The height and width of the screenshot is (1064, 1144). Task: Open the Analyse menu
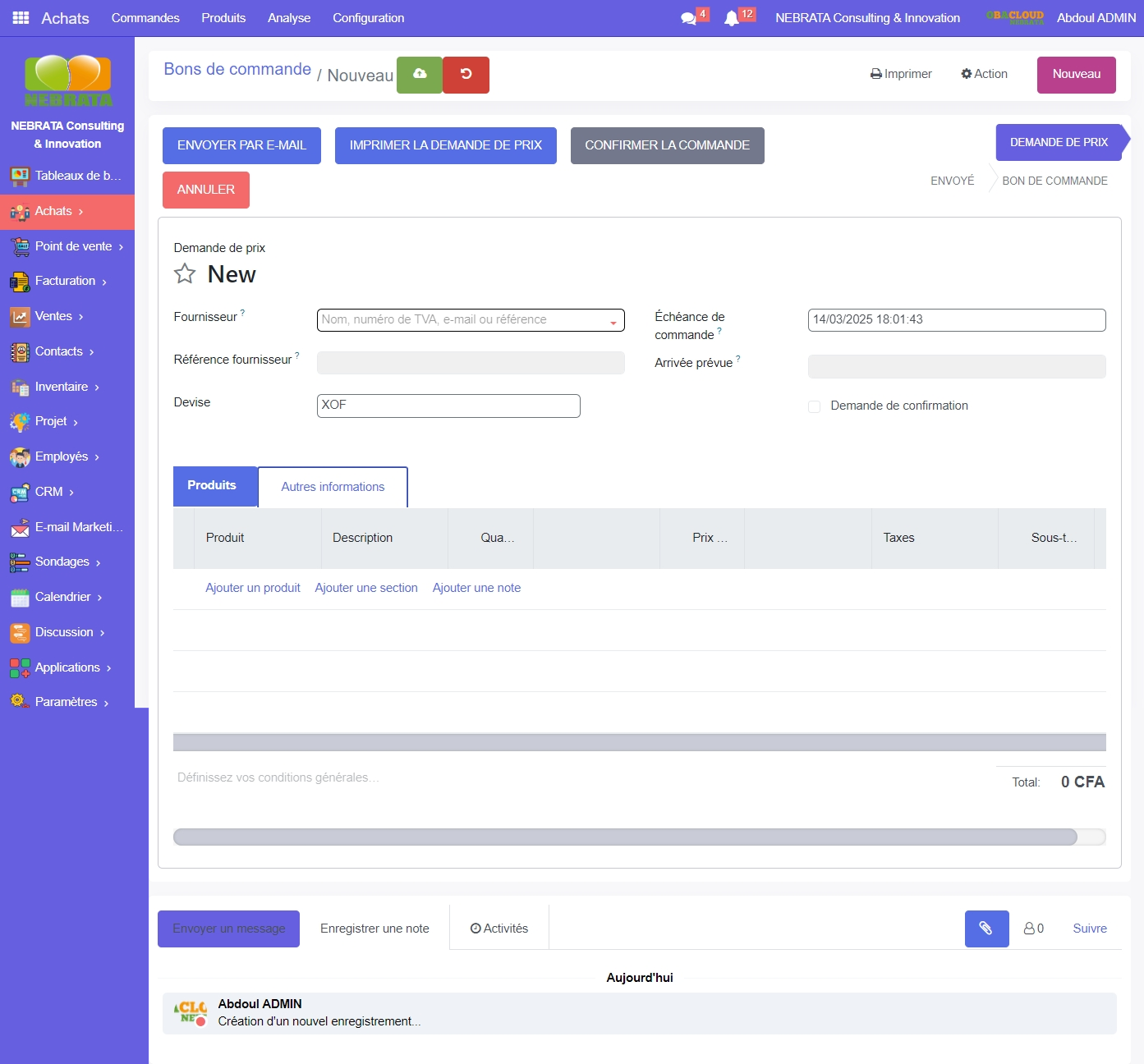[289, 18]
